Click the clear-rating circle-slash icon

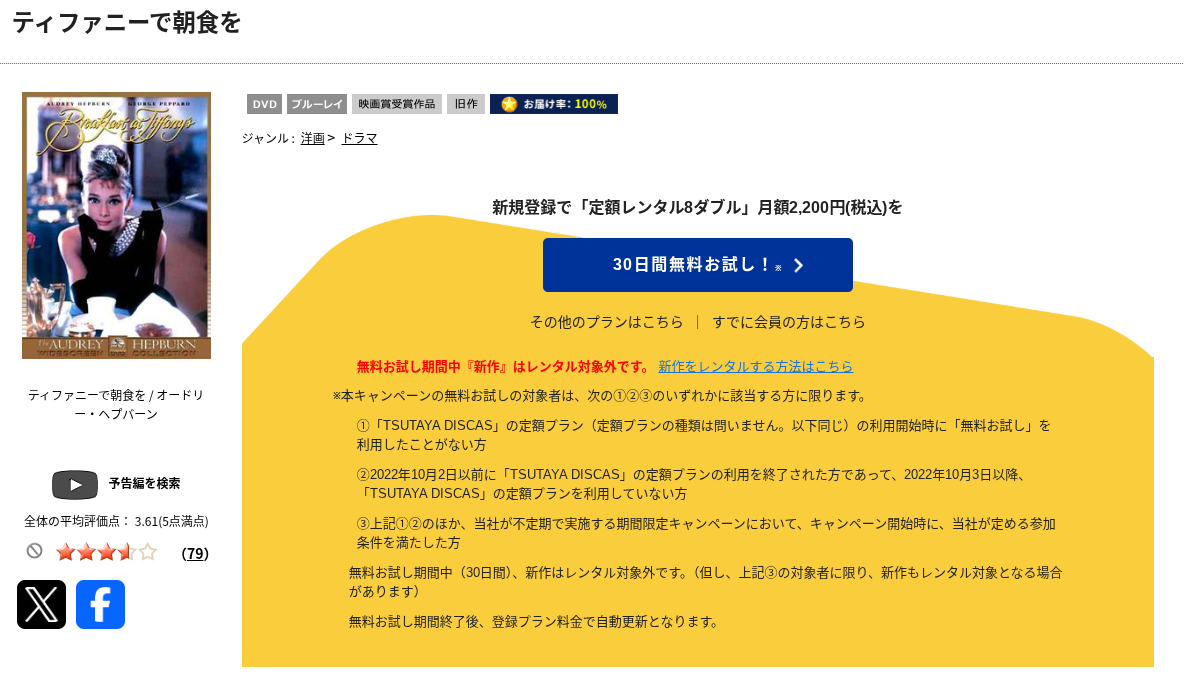click(35, 551)
